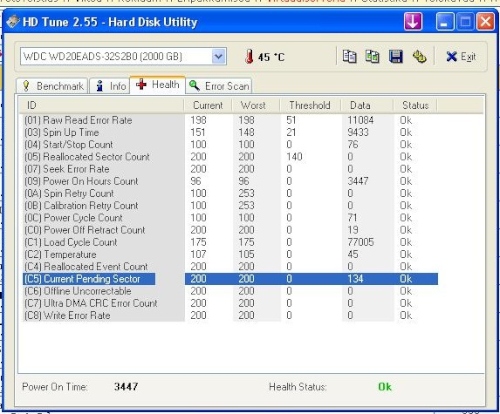Click the highlighted (C5) Current Pending Sector row
This screenshot has width=500, height=414.
(230, 279)
